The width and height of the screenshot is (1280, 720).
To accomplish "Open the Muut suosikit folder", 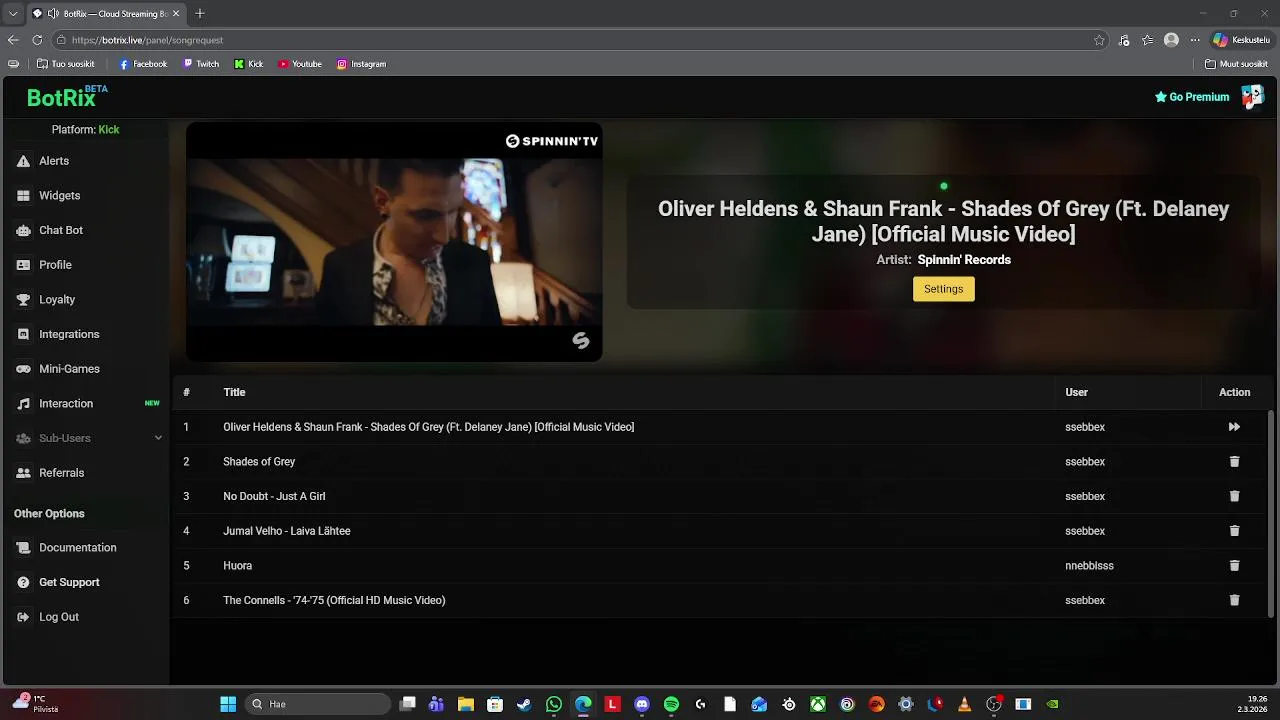I will [1236, 64].
